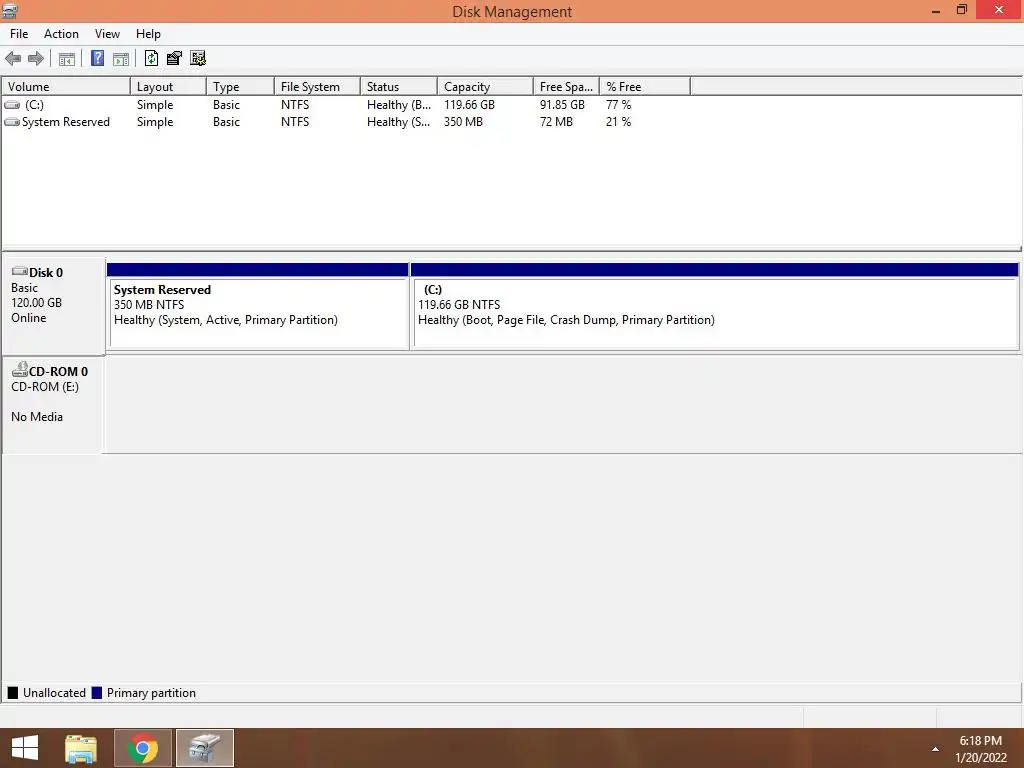
Task: Click the Healthy (S... status cell
Action: [398, 121]
